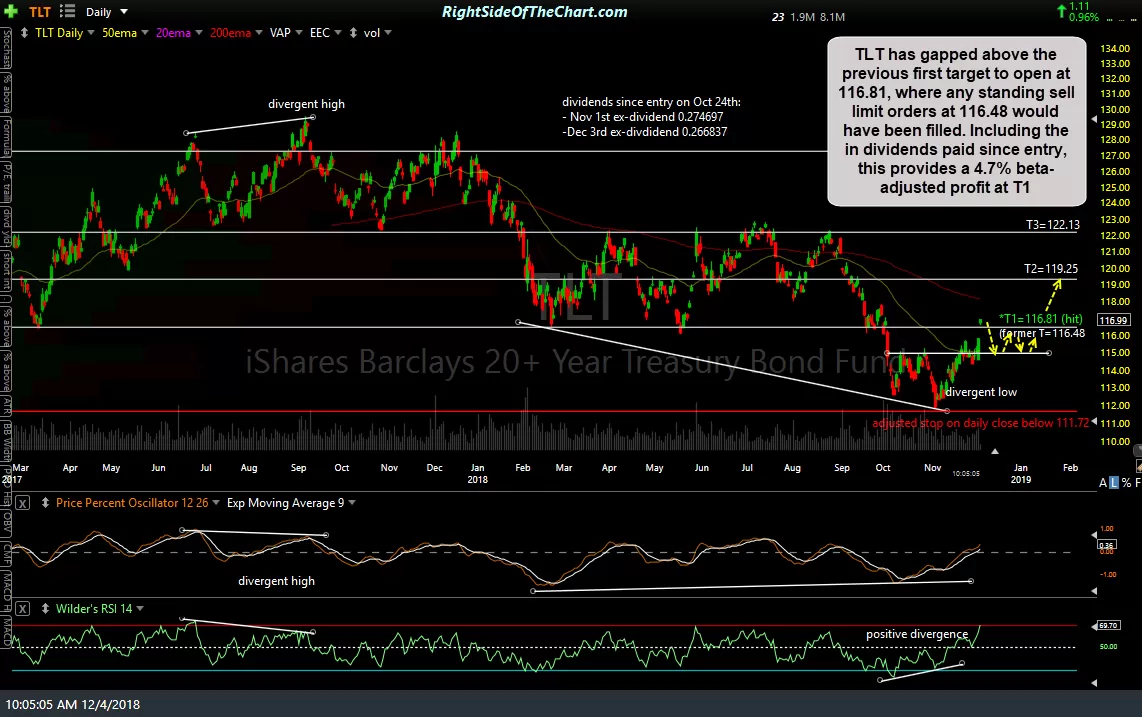Open the 50ema indicator dropdown
The width and height of the screenshot is (1142, 717).
pyautogui.click(x=145, y=33)
